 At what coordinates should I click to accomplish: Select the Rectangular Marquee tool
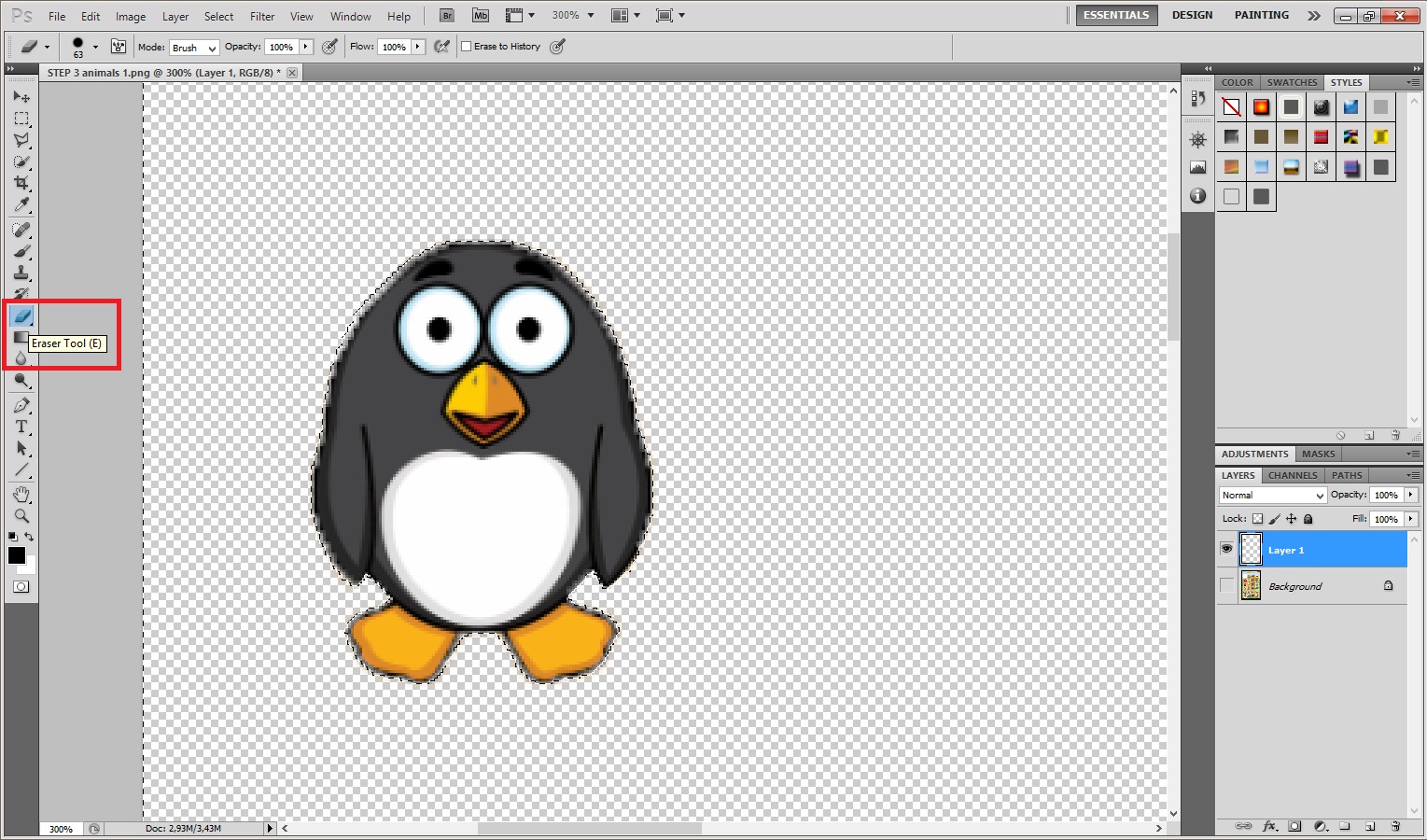click(x=21, y=119)
